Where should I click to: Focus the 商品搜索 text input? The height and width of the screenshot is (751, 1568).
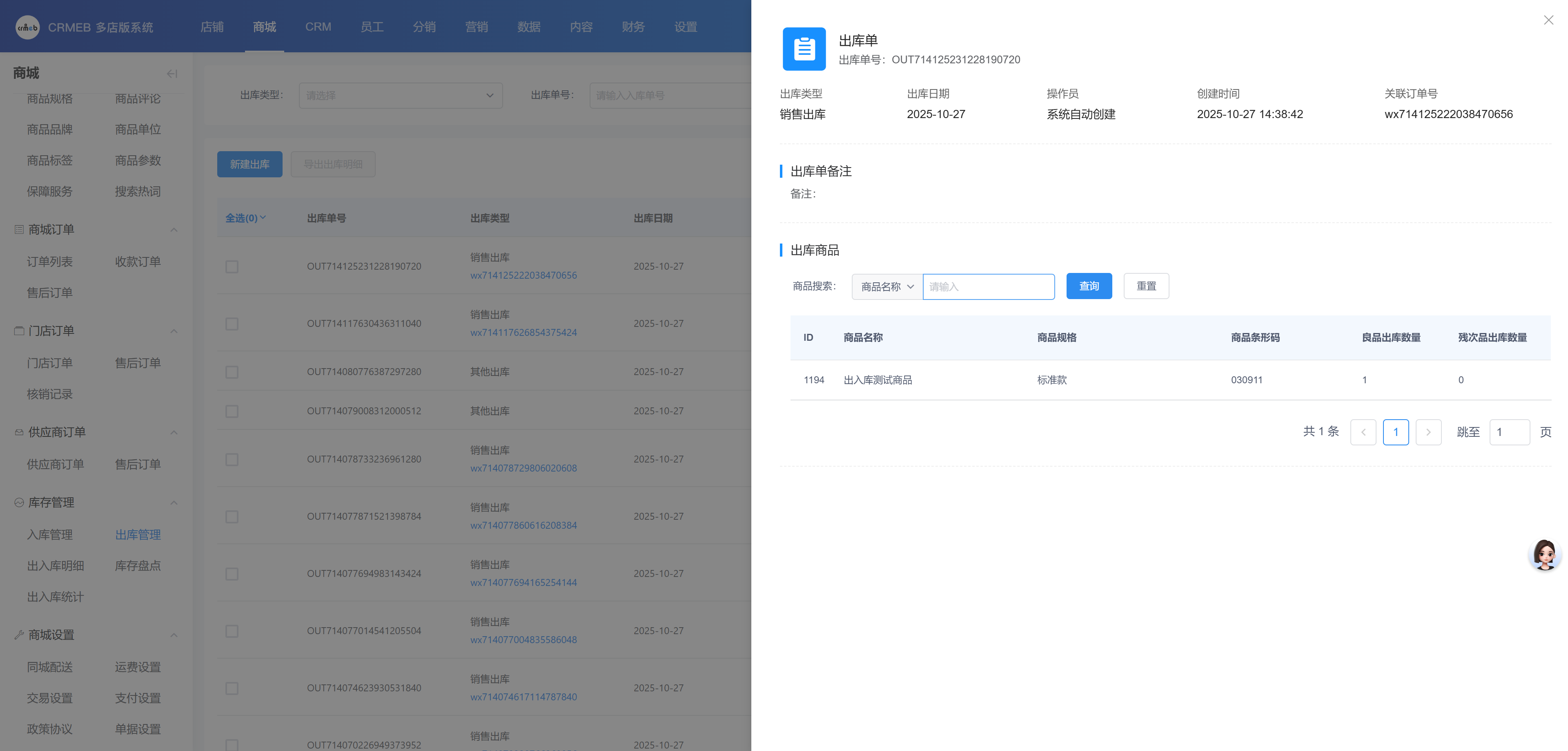989,287
